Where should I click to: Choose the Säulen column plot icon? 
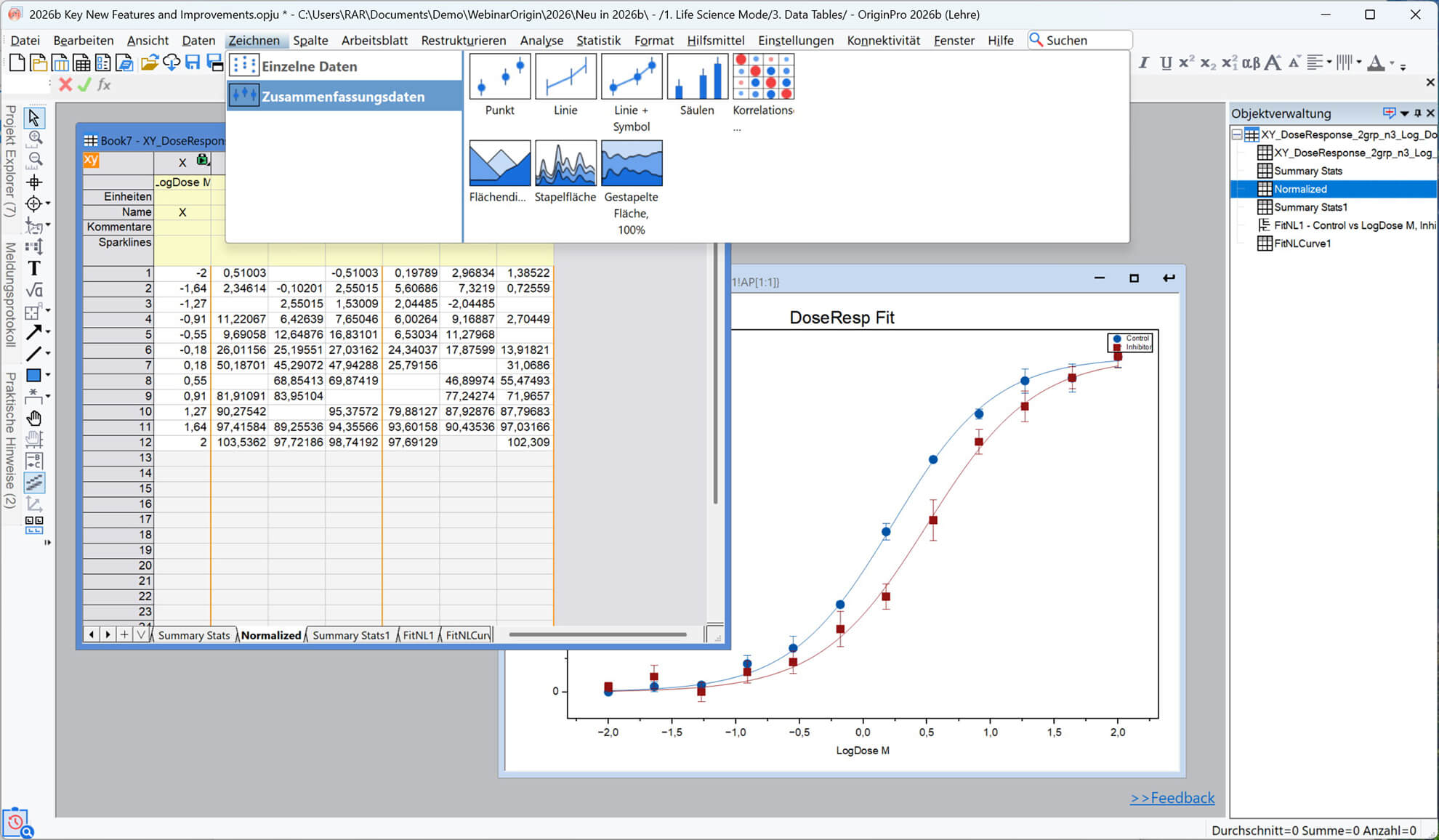(697, 76)
